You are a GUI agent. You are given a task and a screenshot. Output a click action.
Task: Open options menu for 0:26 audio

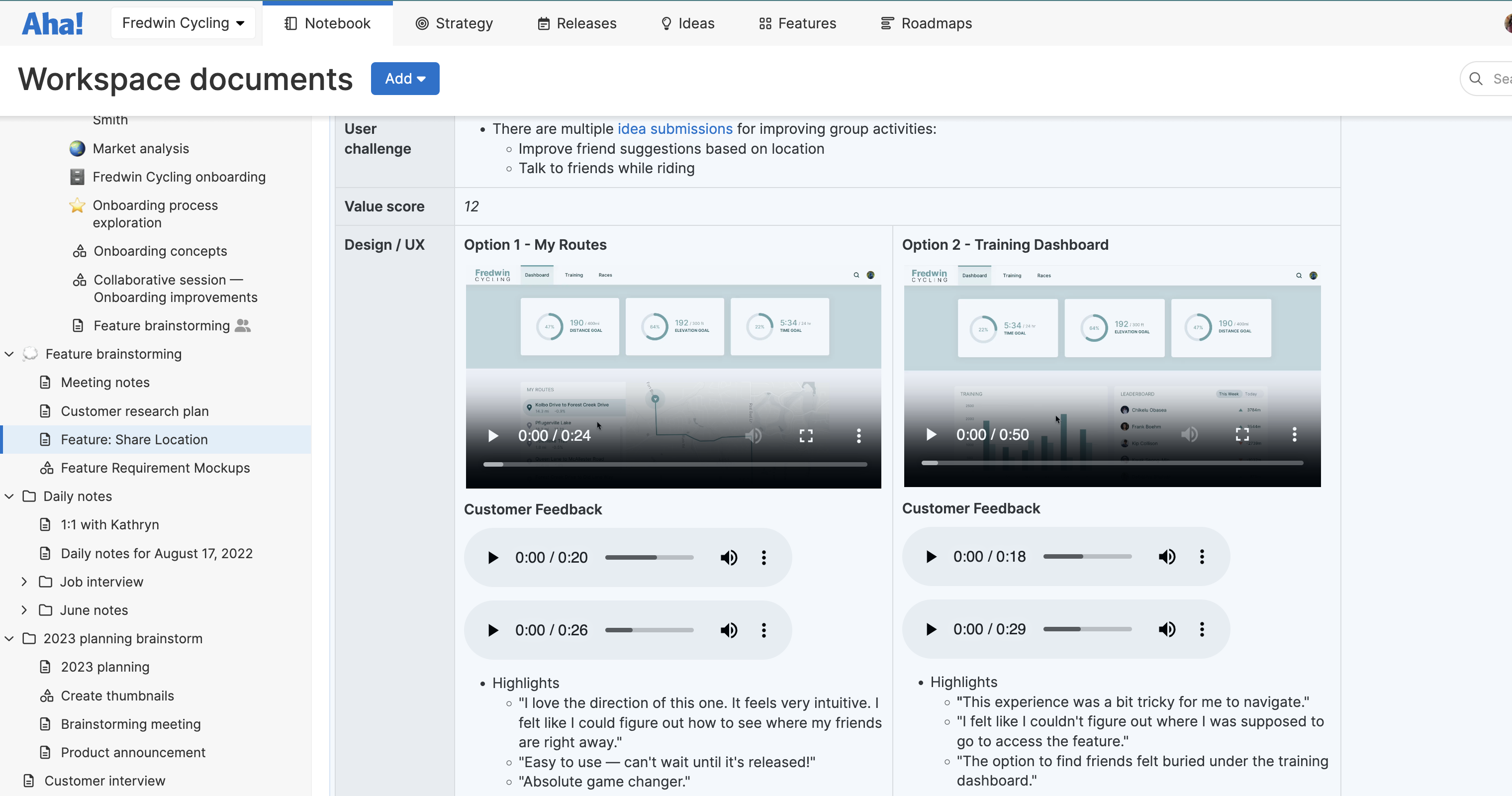point(763,630)
